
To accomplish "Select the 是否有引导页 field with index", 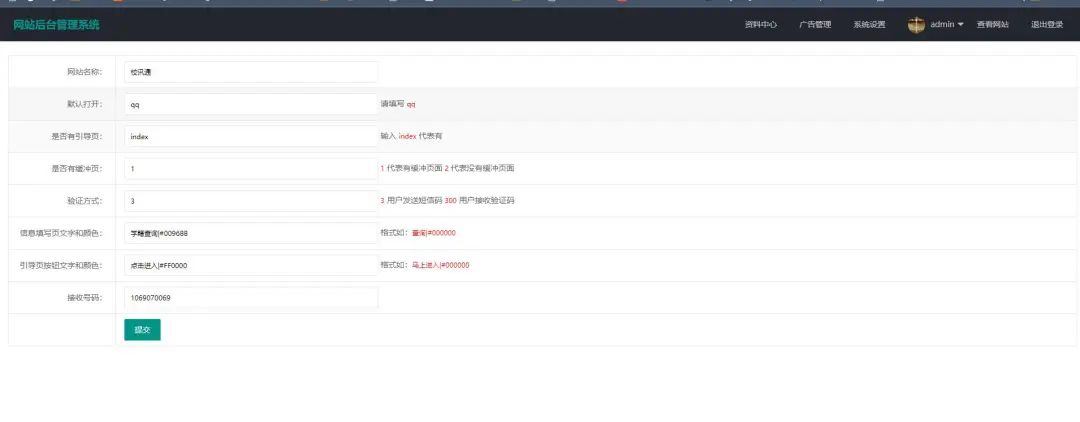I will [x=251, y=136].
